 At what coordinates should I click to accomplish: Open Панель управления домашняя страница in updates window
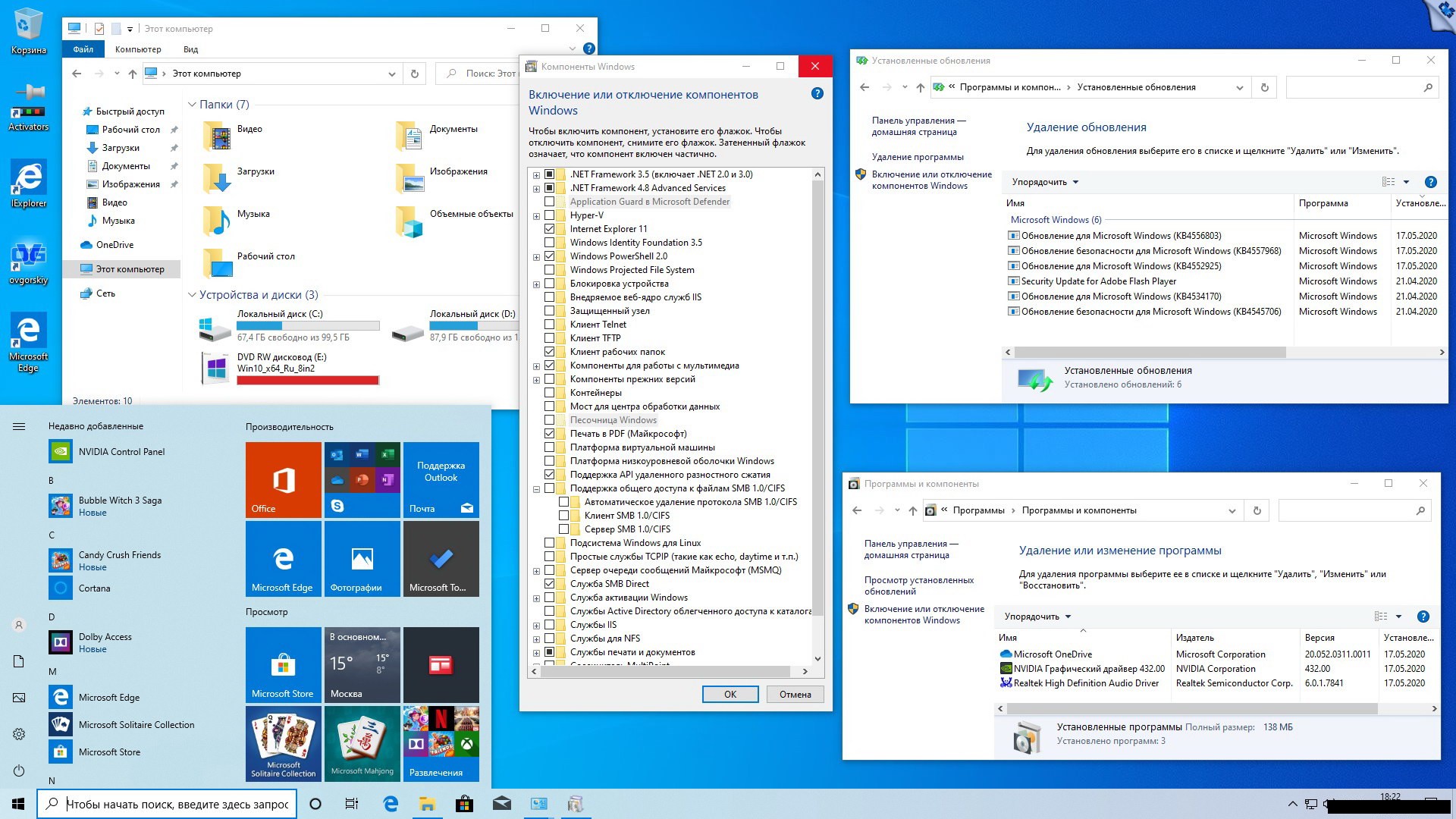[x=918, y=126]
